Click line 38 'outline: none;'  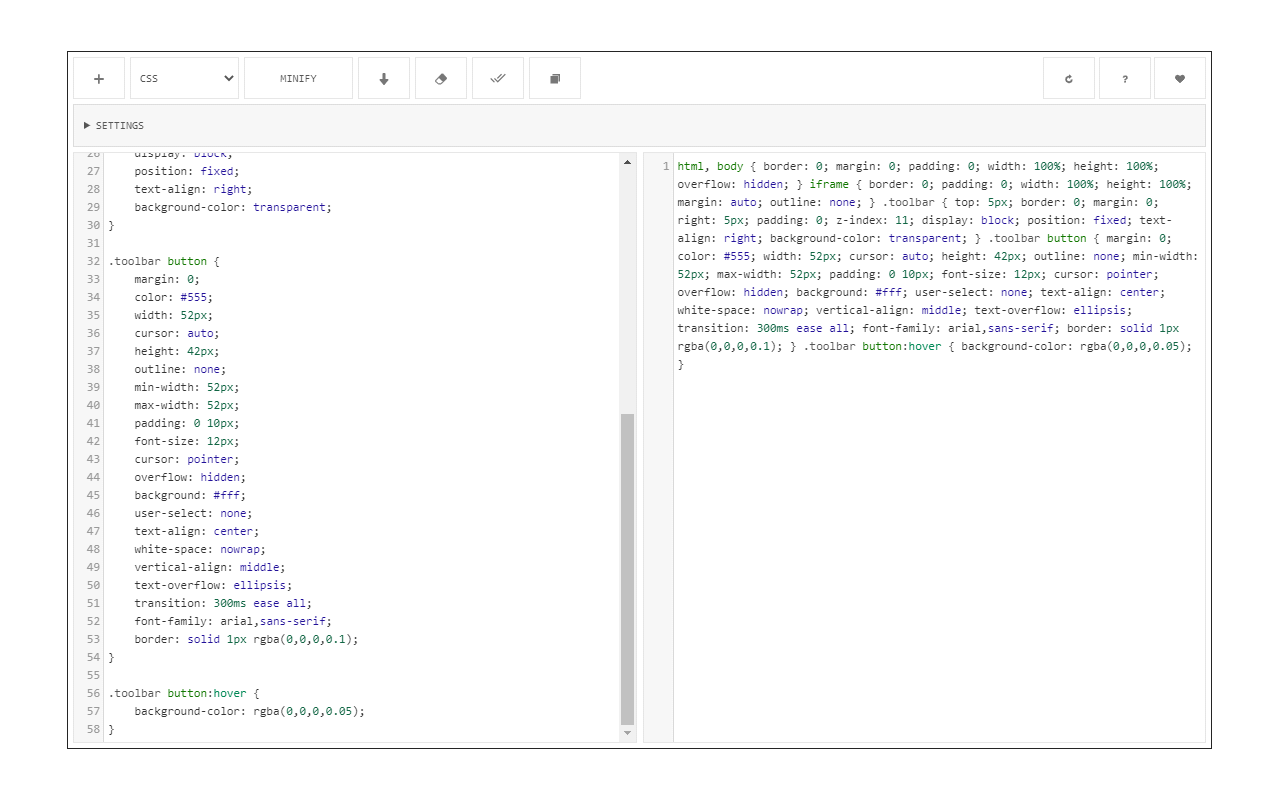click(x=181, y=369)
